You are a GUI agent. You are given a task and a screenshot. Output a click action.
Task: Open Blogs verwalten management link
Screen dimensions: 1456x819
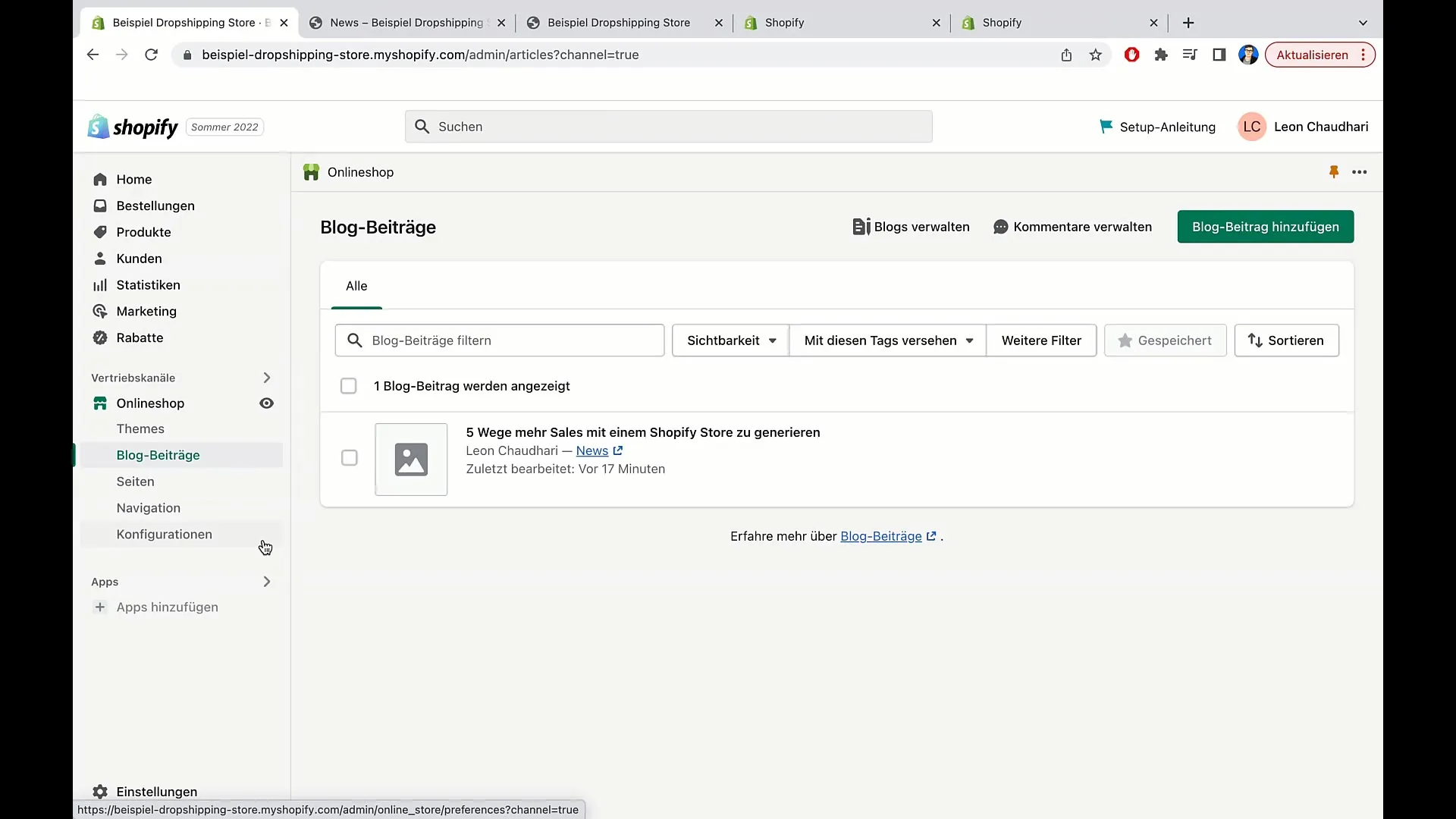click(x=910, y=227)
